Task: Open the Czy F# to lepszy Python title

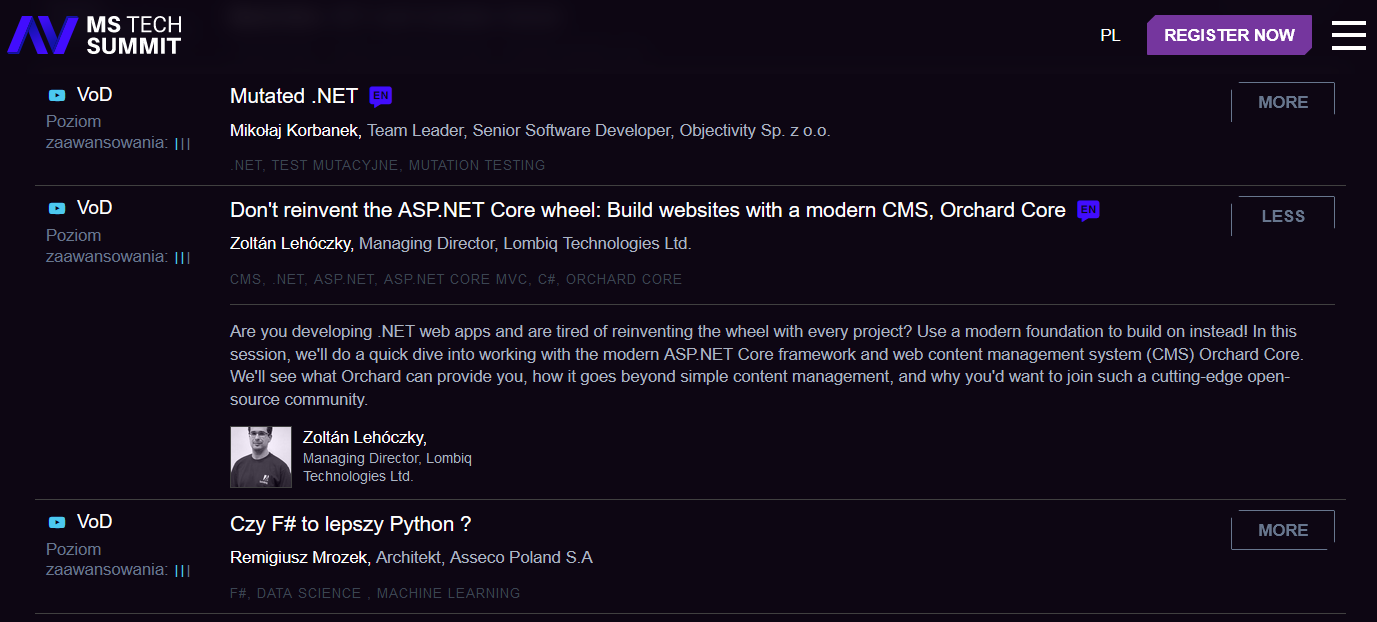Action: coord(350,524)
